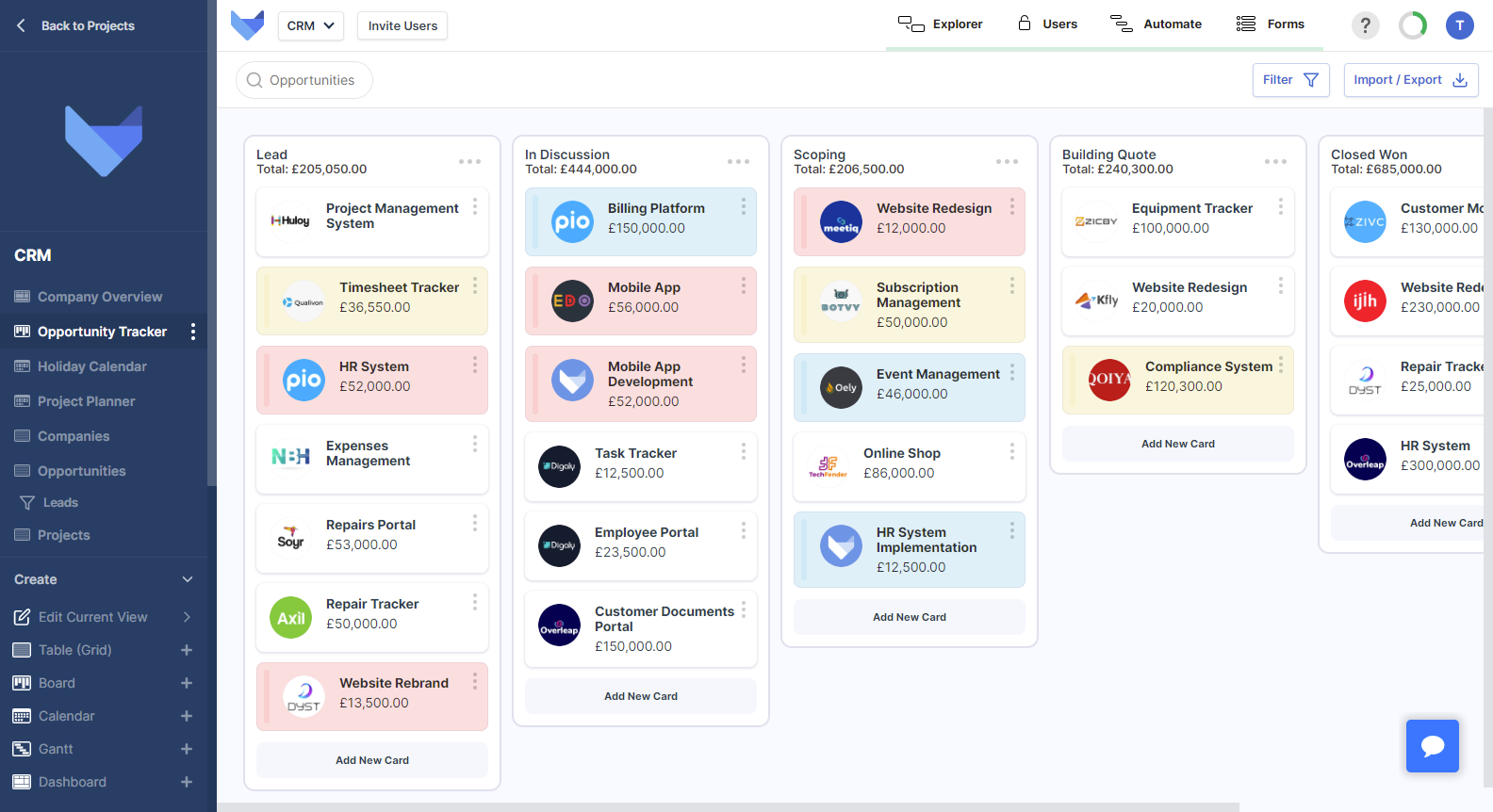Switch to the Forms tab
This screenshot has width=1493, height=812.
pos(1271,24)
